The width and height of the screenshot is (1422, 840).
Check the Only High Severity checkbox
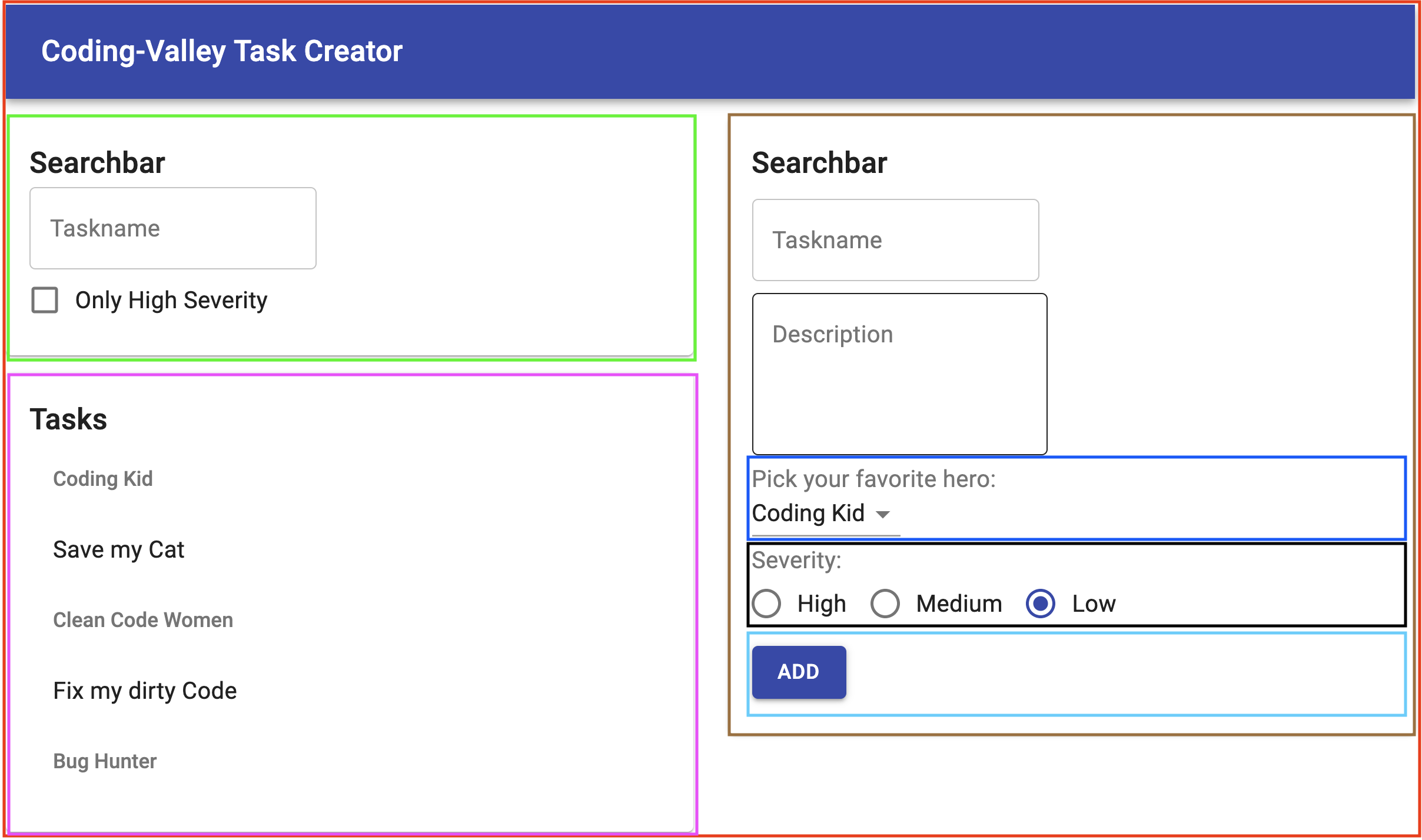pos(45,301)
